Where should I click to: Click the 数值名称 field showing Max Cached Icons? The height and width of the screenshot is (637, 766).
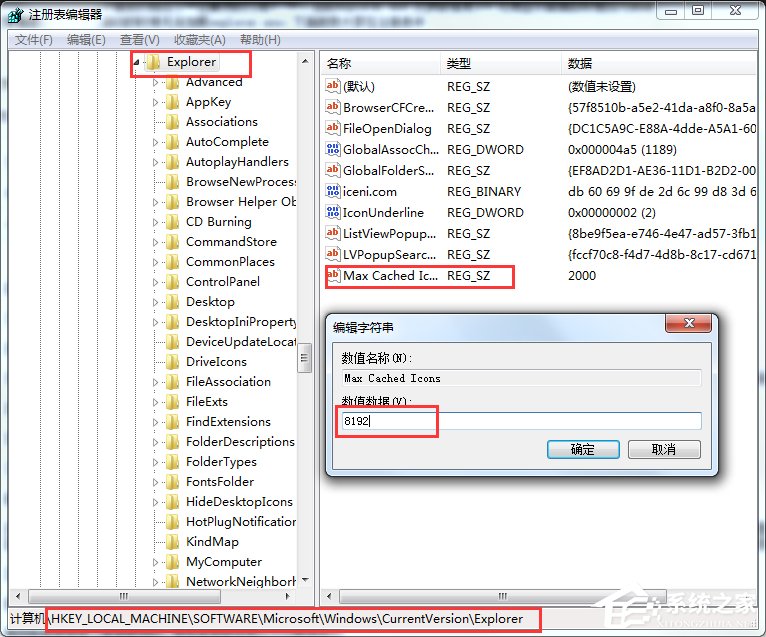[x=521, y=378]
